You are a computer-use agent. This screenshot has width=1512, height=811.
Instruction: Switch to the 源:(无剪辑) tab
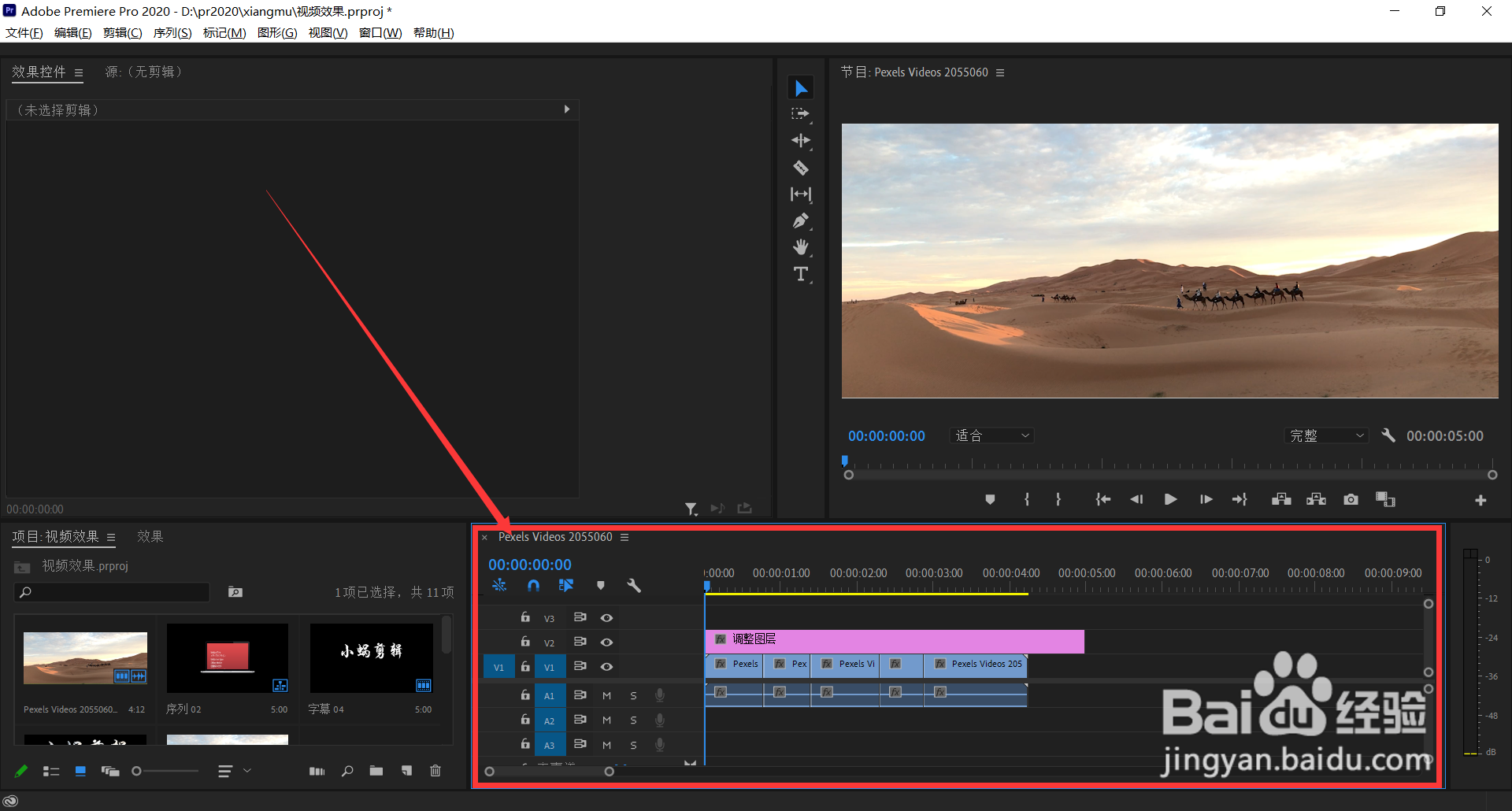click(144, 72)
